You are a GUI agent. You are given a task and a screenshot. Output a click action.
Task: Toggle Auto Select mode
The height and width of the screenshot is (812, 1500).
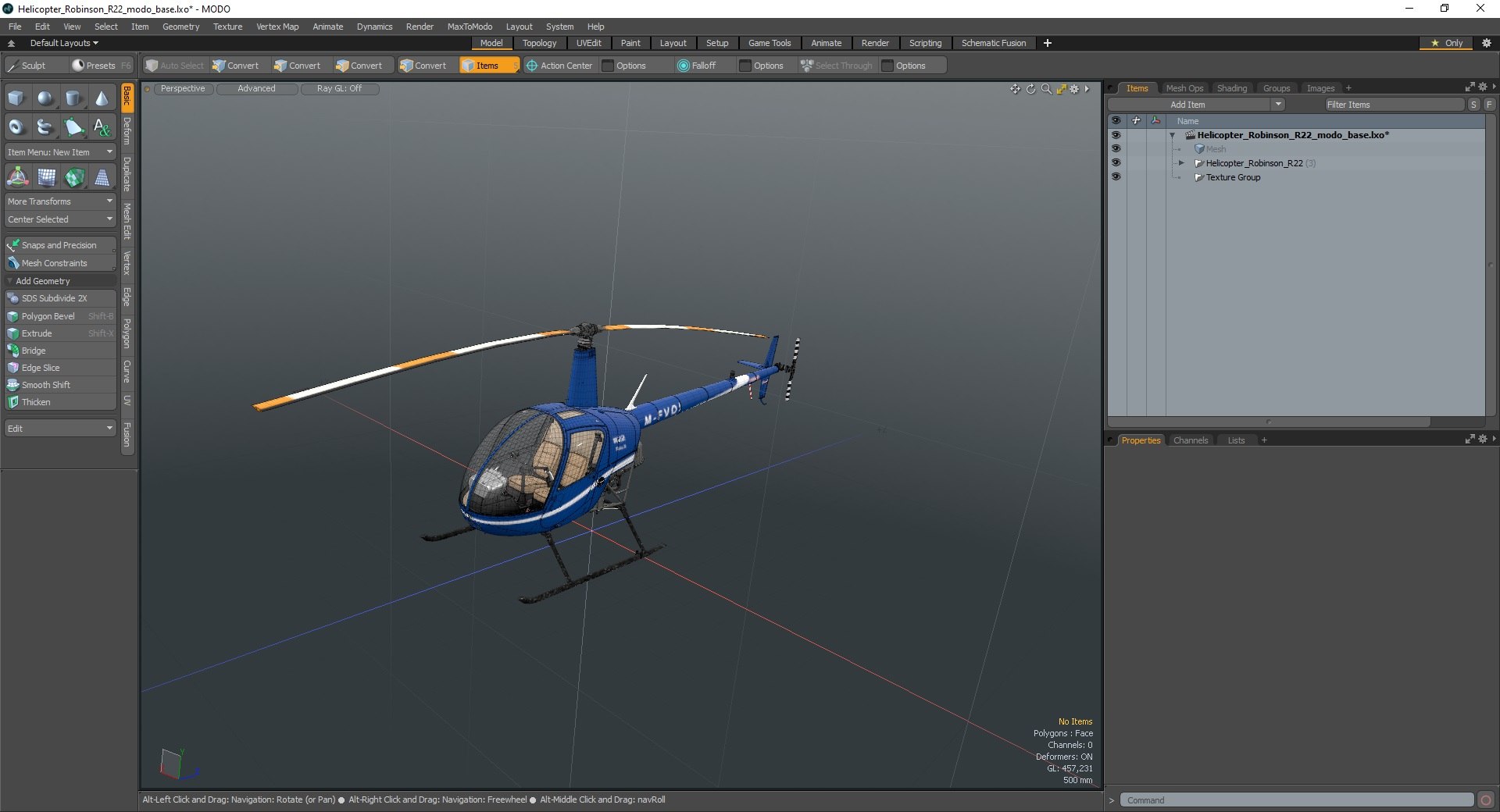[x=174, y=66]
